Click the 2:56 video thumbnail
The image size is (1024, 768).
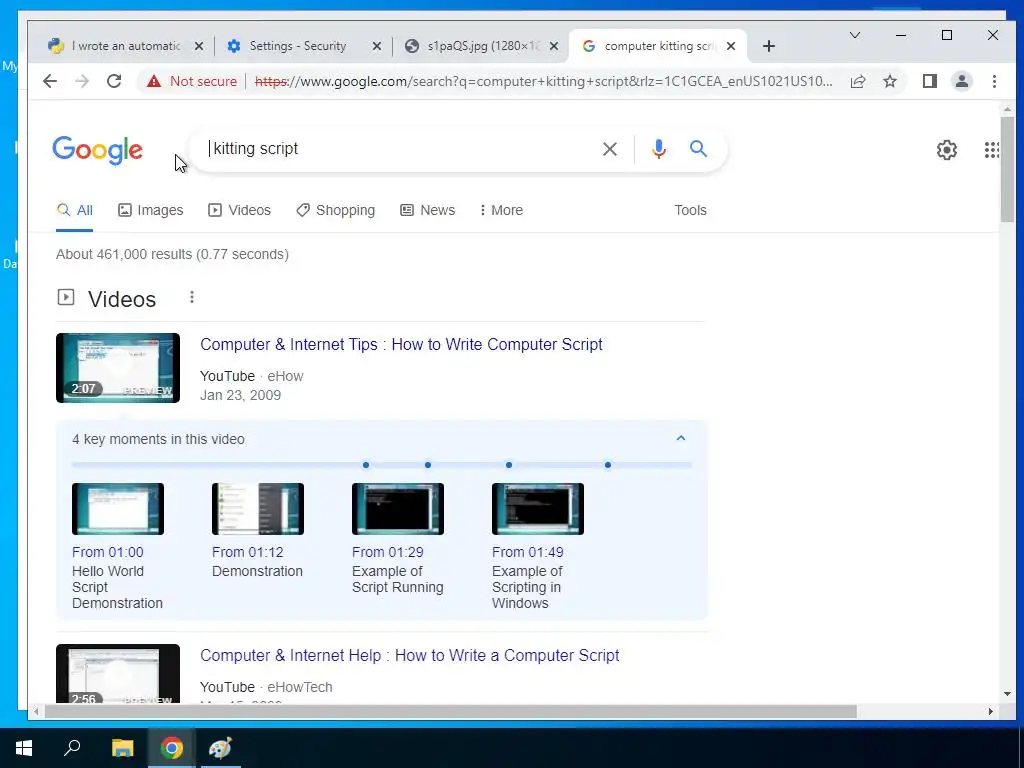pos(118,673)
